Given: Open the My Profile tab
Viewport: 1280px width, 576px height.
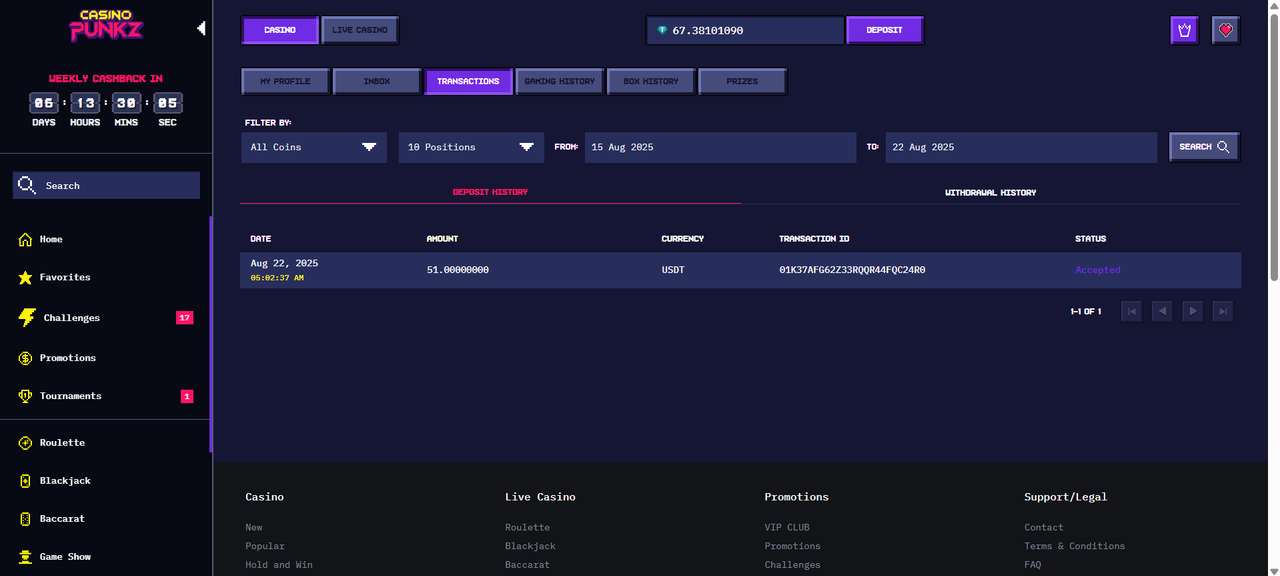Looking at the screenshot, I should pos(285,81).
